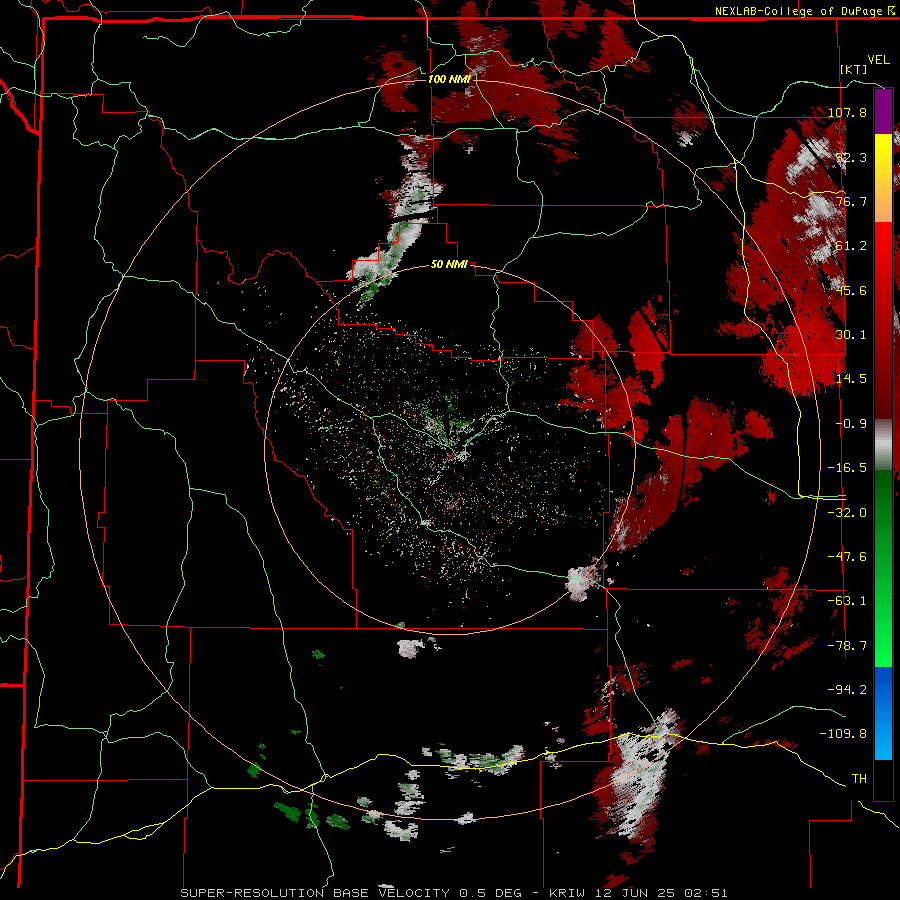900x900 pixels.
Task: Select the -16.5 velocity scale value
Action: coord(847,468)
